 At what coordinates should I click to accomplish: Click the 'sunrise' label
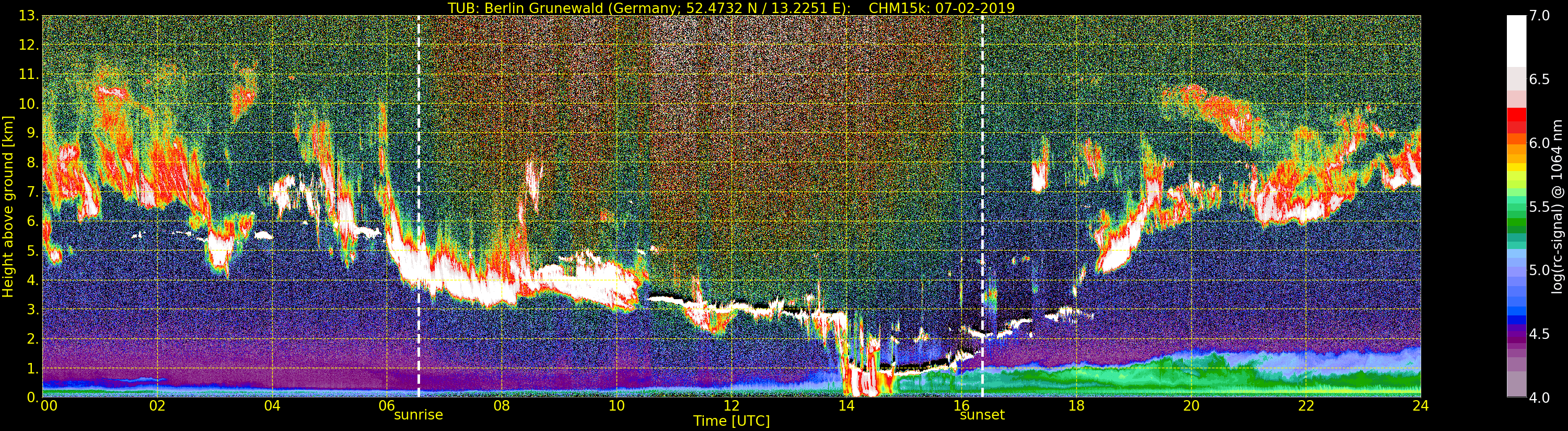tap(419, 415)
